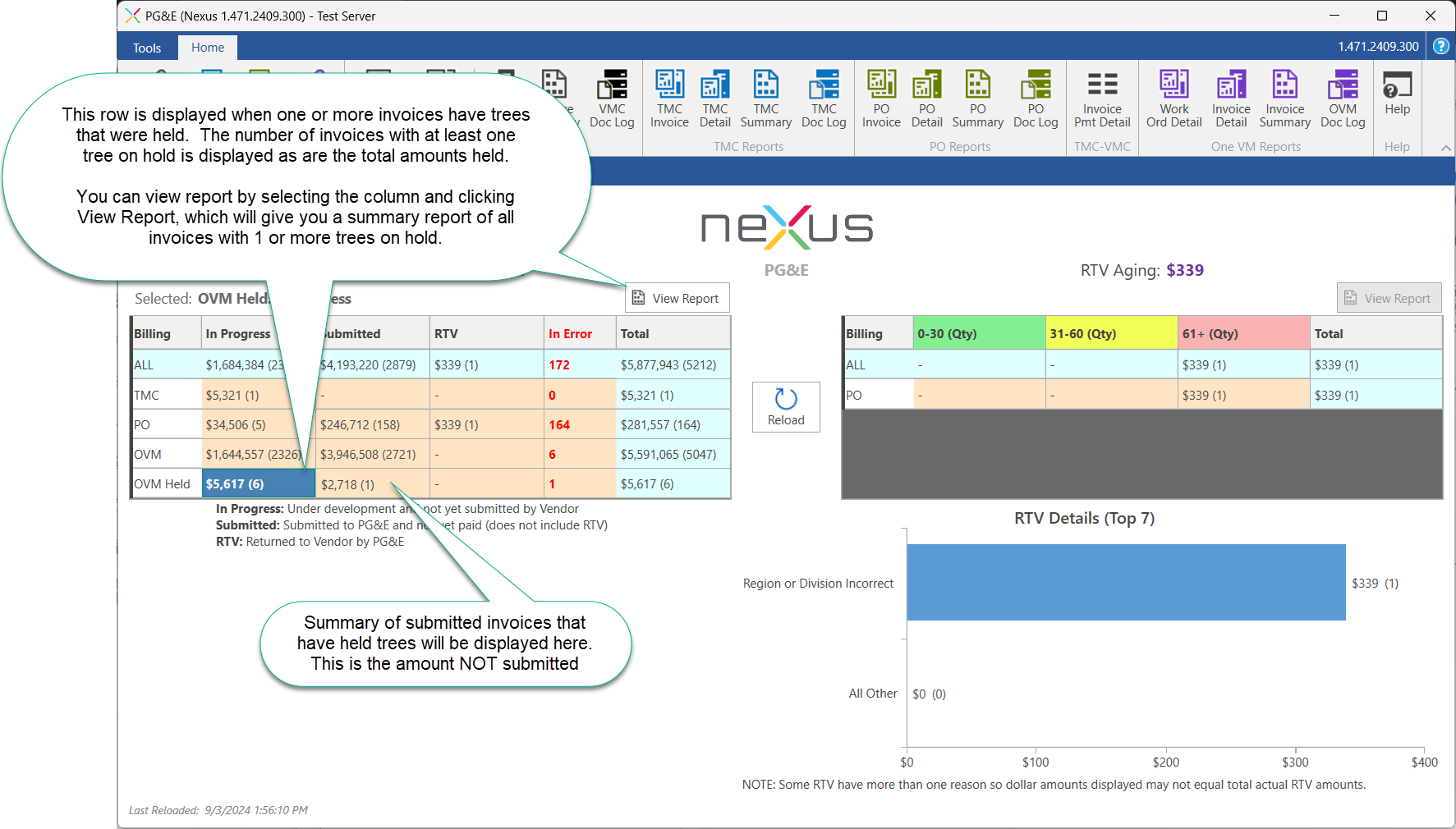
Task: Switch to the Tools tab
Action: point(147,48)
